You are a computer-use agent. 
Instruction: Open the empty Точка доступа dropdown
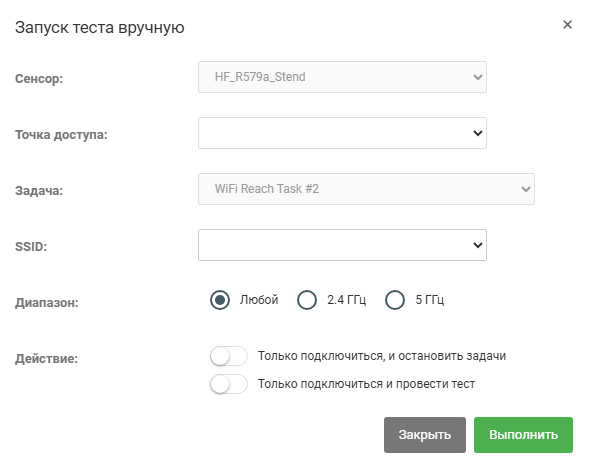tap(342, 133)
